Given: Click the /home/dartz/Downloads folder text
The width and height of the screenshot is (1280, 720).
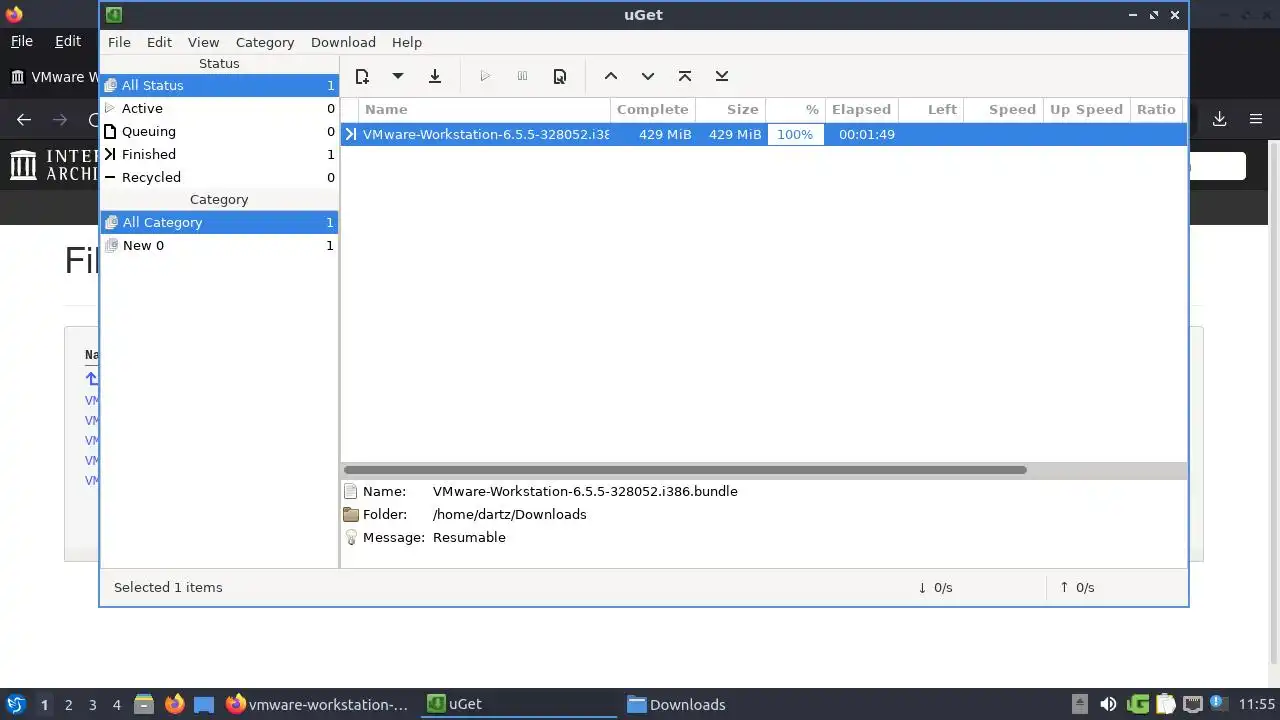Looking at the screenshot, I should [x=510, y=514].
